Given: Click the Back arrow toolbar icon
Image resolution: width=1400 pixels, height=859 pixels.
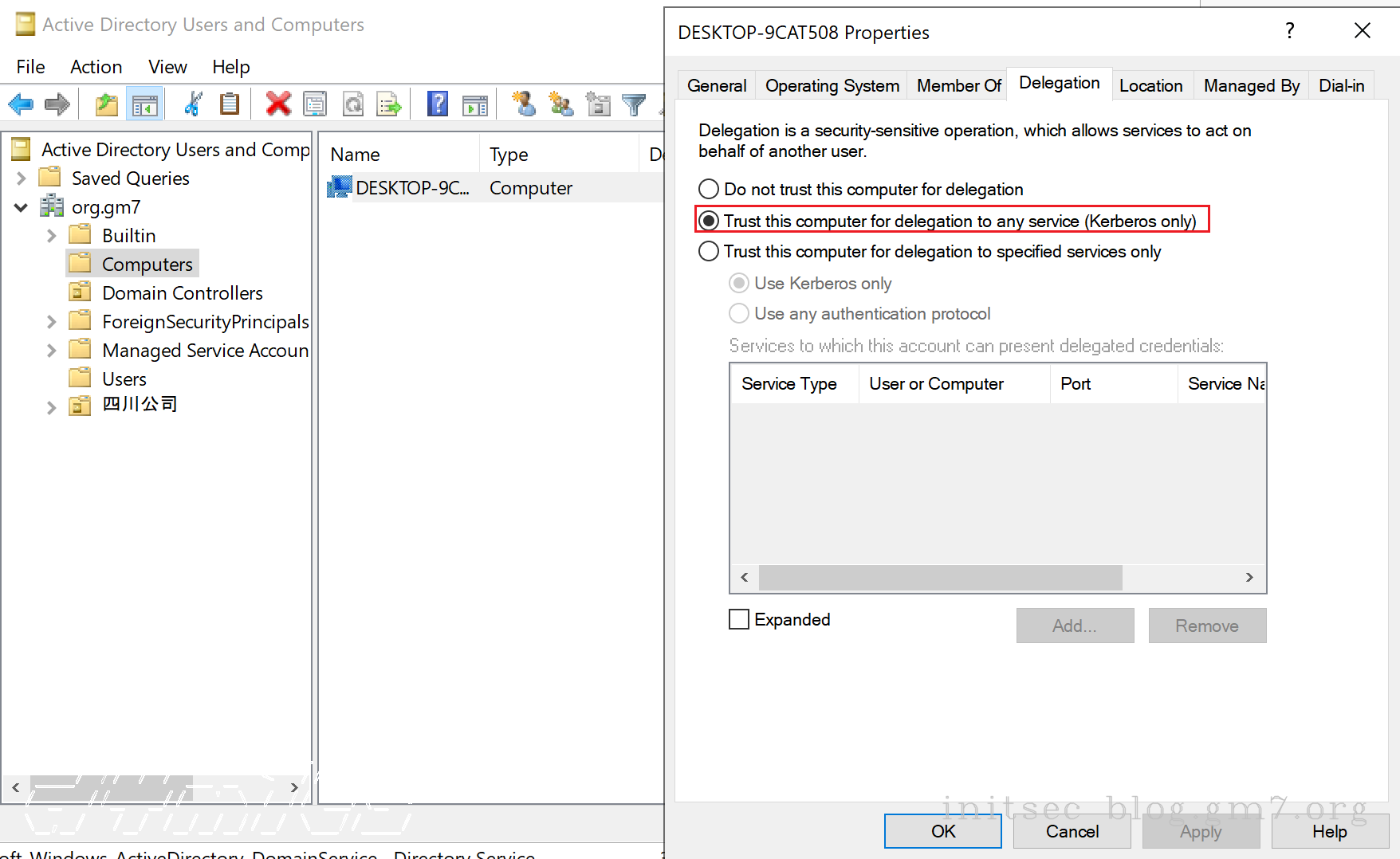Looking at the screenshot, I should tap(21, 104).
